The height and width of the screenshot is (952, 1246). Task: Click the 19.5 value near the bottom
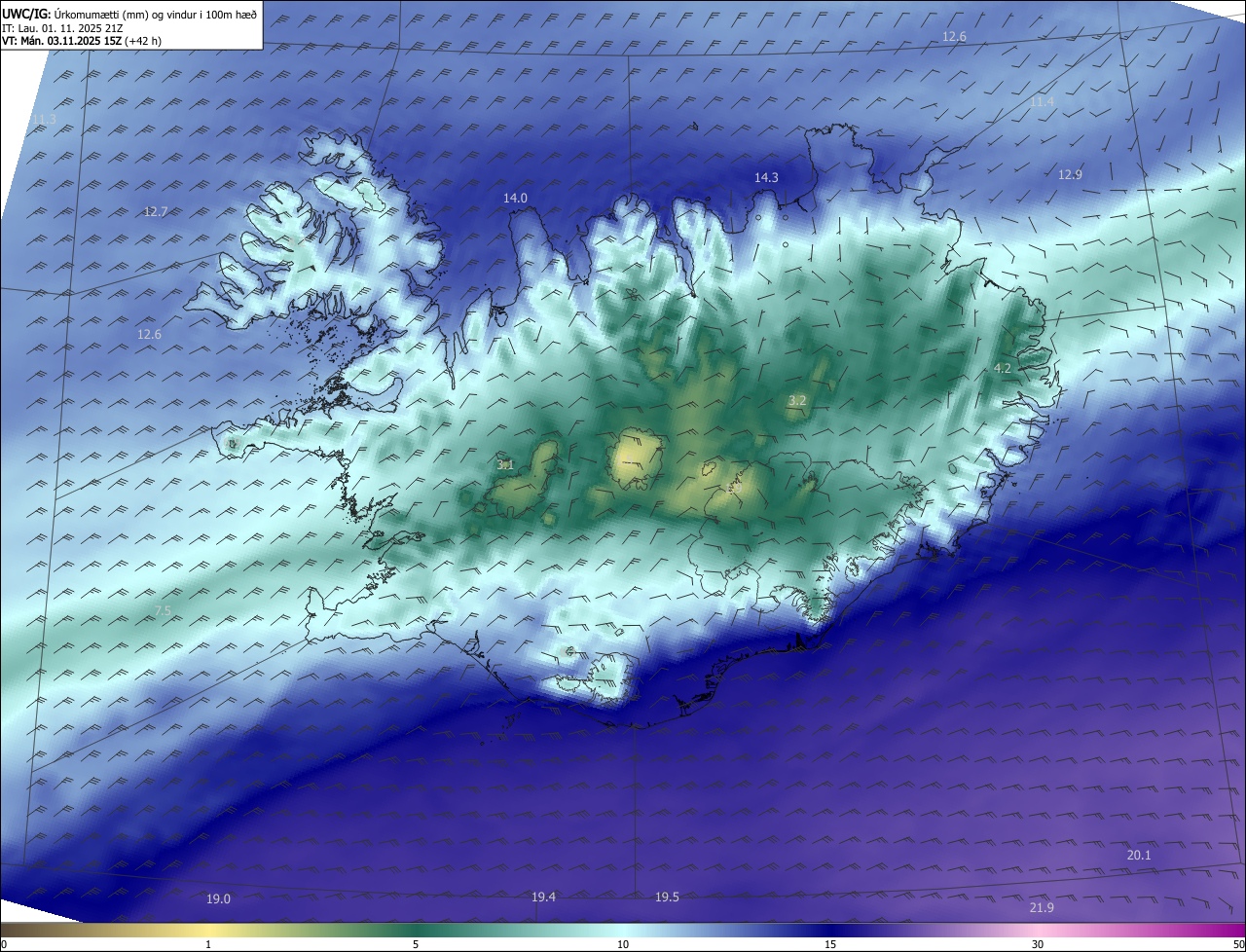pyautogui.click(x=667, y=897)
